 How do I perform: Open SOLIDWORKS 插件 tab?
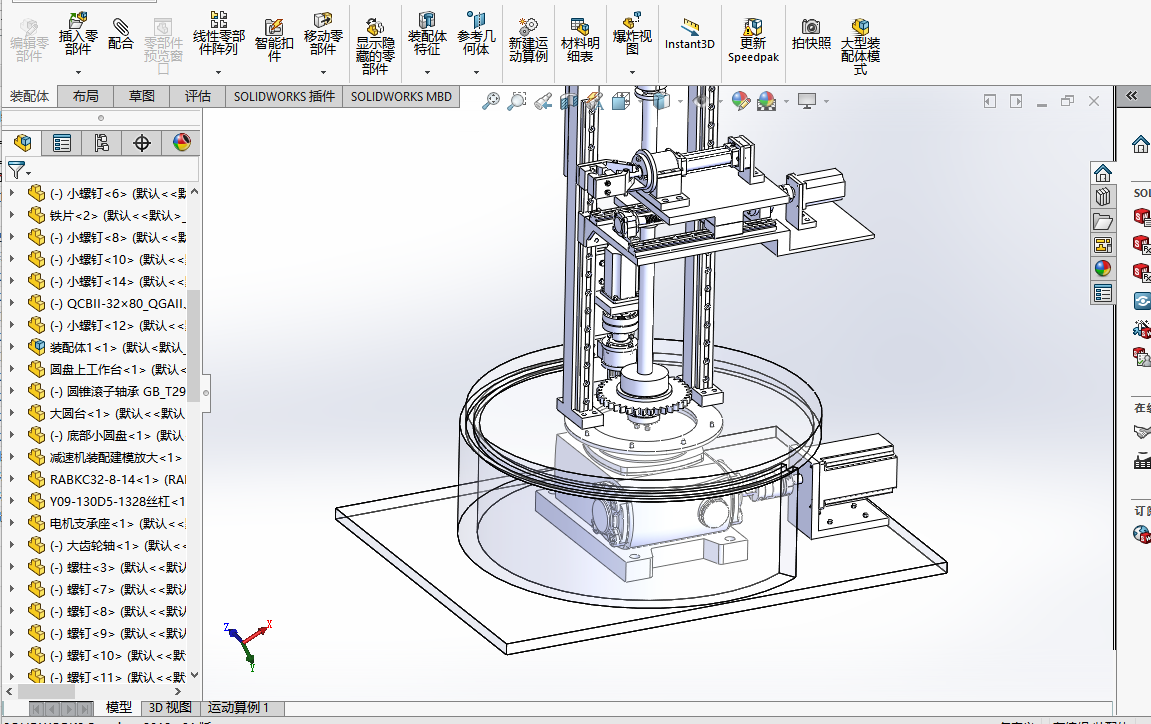click(284, 96)
